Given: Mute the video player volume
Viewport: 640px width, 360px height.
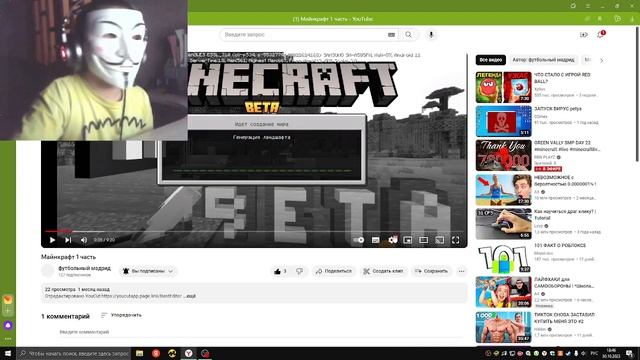Looking at the screenshot, I should pos(84,240).
